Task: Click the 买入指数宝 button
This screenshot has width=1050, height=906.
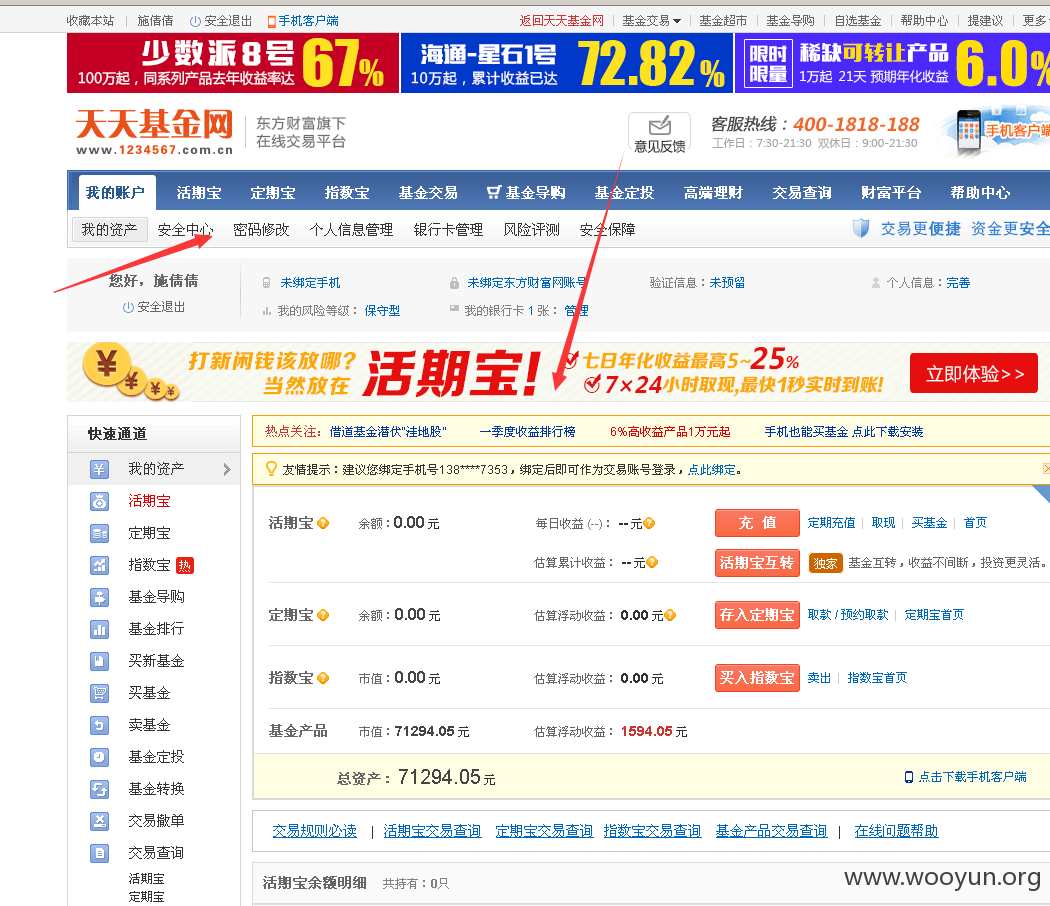Action: [757, 678]
